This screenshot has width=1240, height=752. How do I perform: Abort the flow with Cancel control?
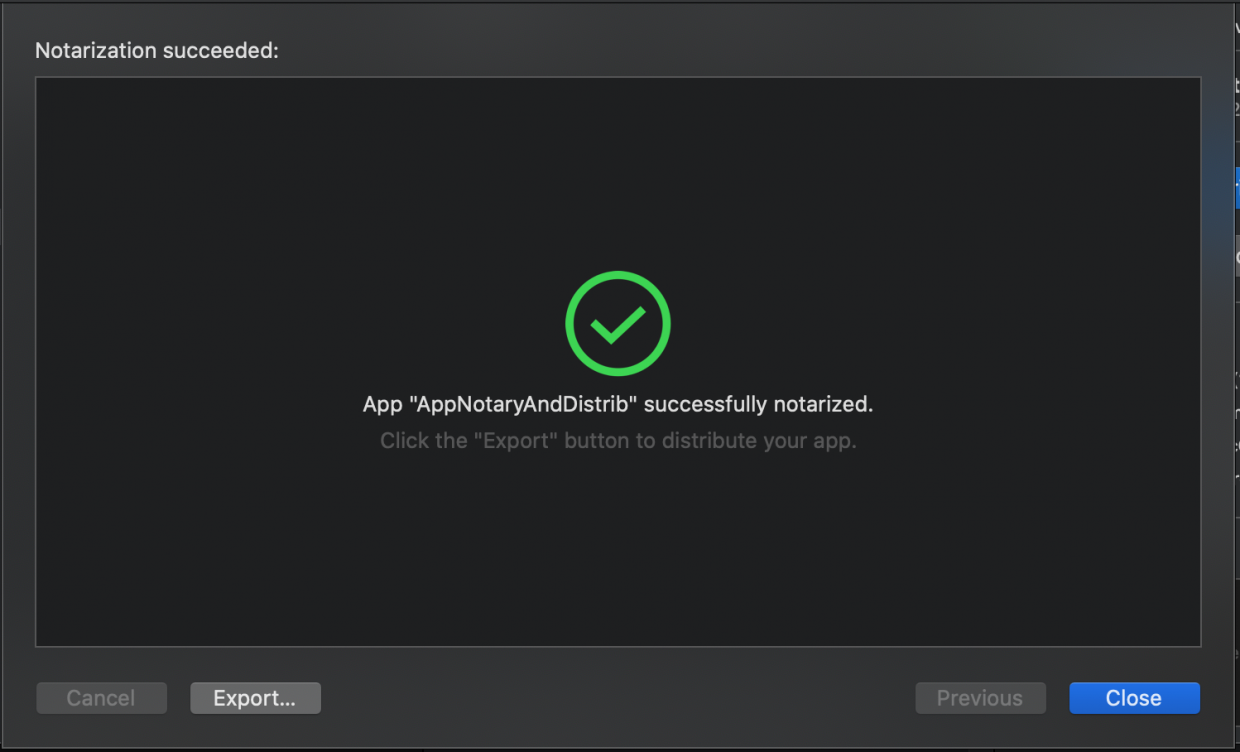(x=101, y=697)
